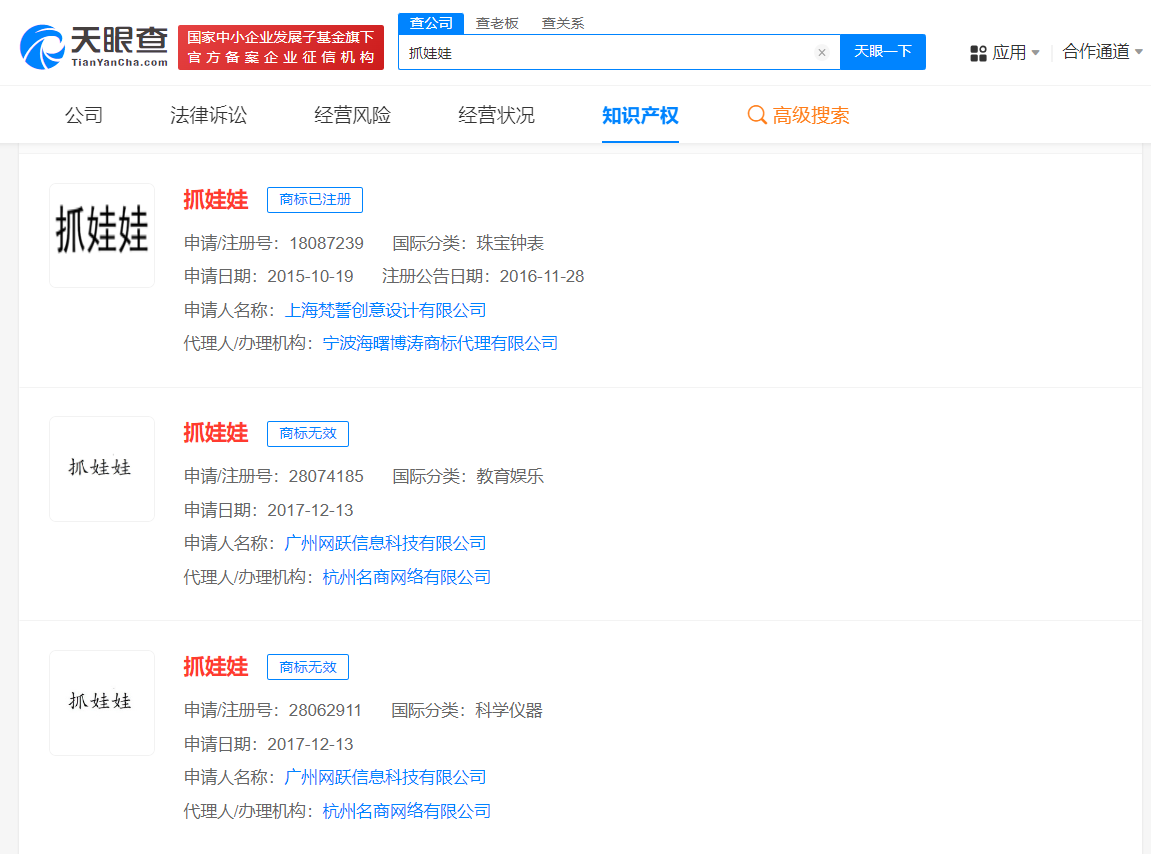Open agency 宁波海曙博涛商标代理有限公司 link
The image size is (1151, 854).
[x=440, y=343]
